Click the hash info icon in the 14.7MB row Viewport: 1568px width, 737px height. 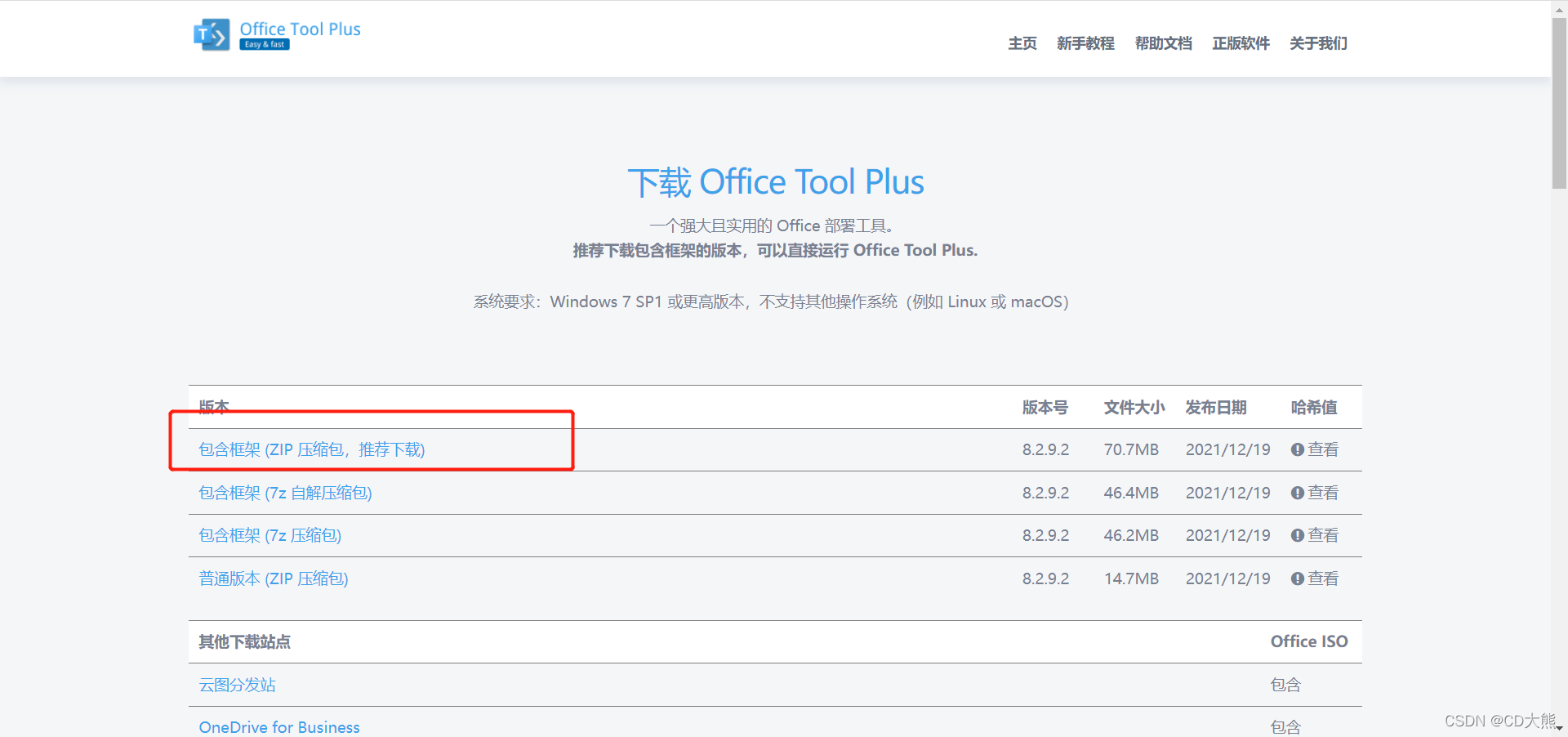pyautogui.click(x=1297, y=578)
